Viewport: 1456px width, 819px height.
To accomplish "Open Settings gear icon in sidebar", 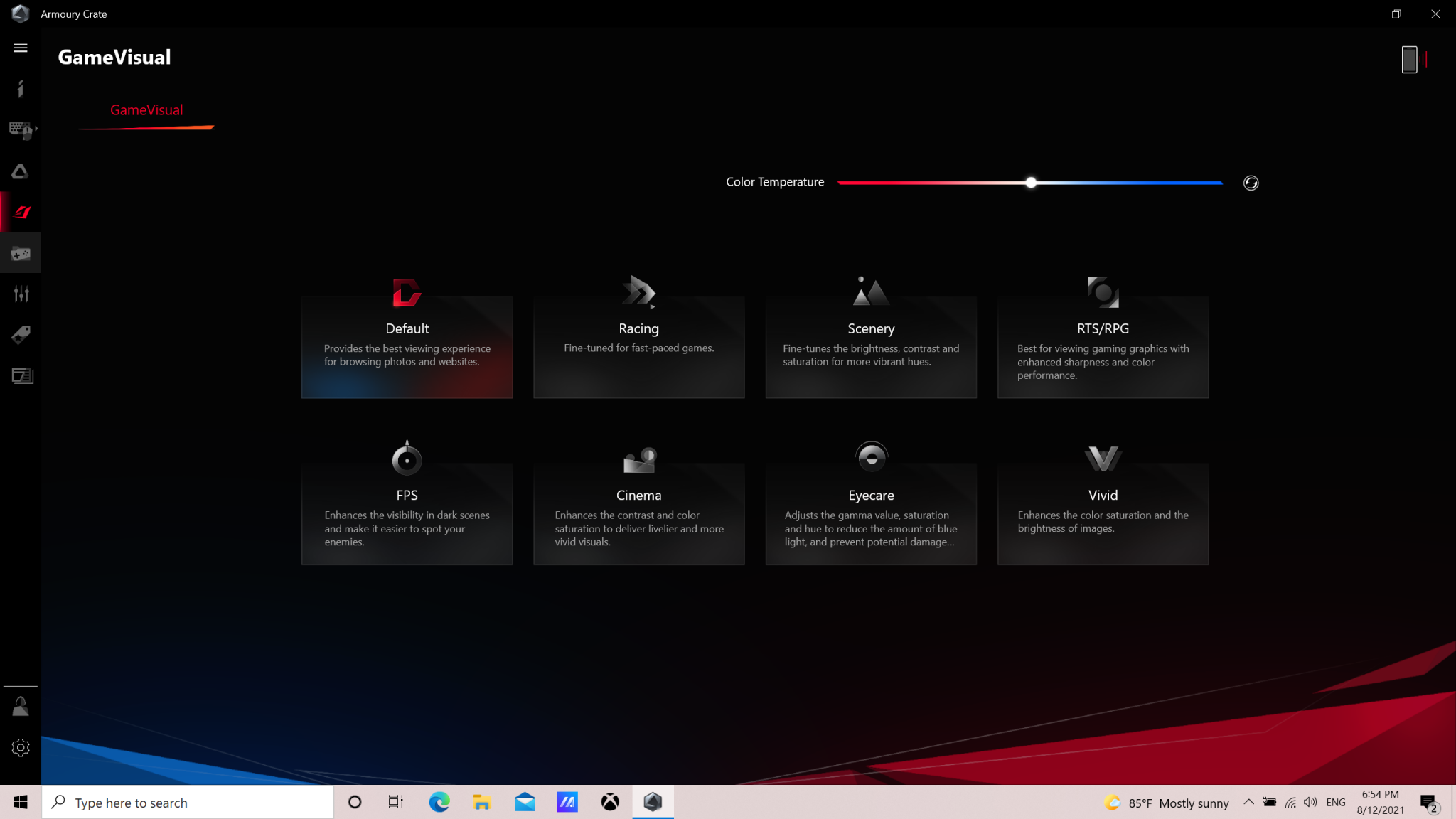I will (21, 747).
